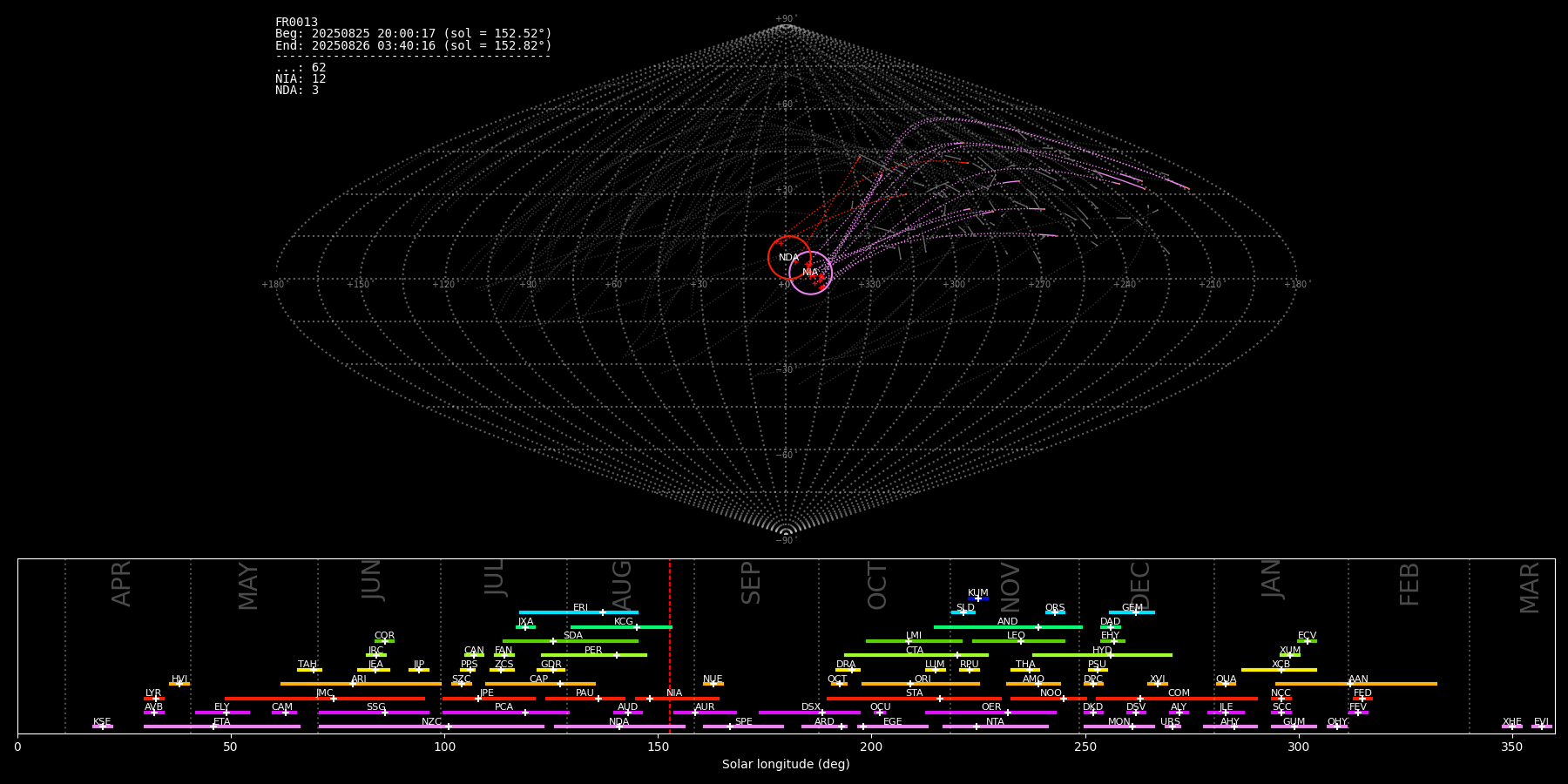Click the SDA shower label in timeline
This screenshot has height=784, width=1568.
[x=572, y=636]
